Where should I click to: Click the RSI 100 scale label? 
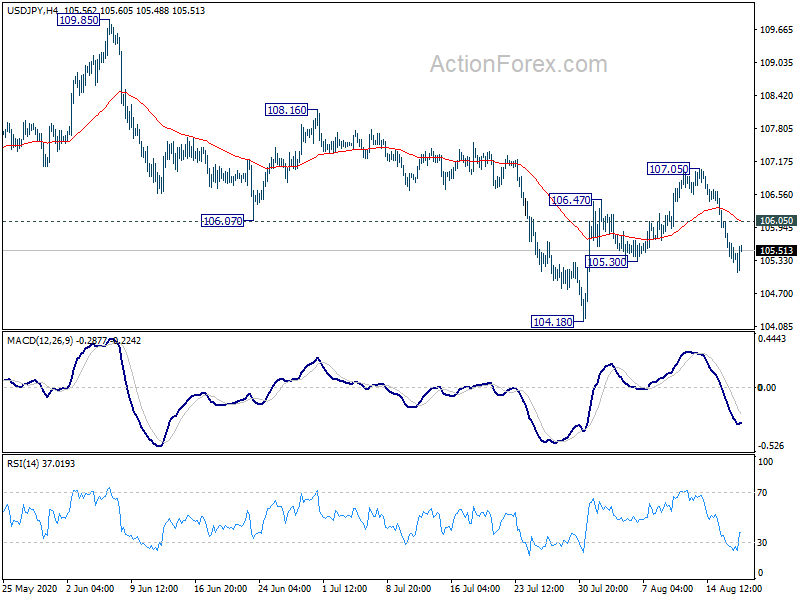point(765,462)
